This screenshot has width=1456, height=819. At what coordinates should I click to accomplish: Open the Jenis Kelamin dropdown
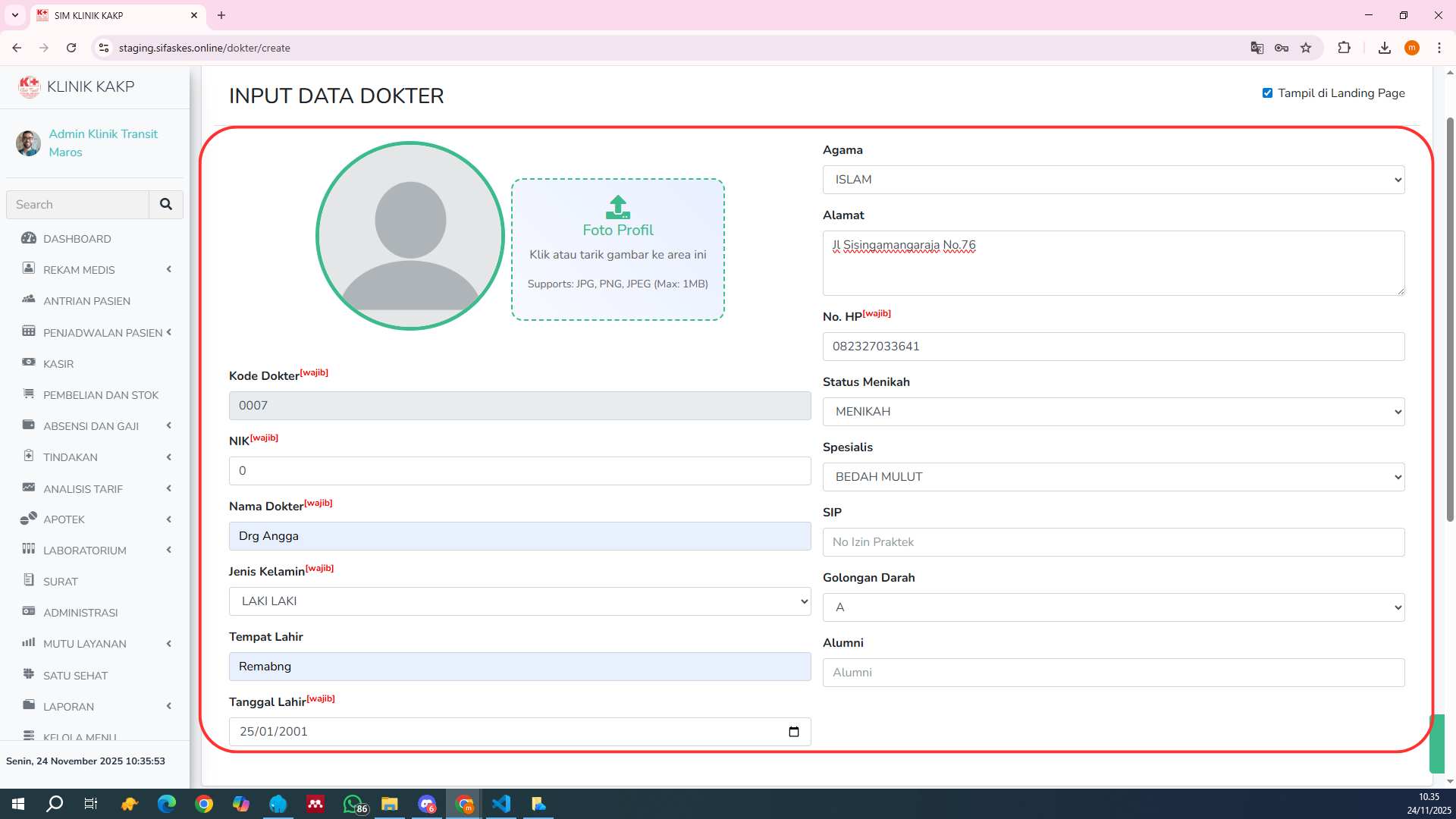click(x=519, y=601)
